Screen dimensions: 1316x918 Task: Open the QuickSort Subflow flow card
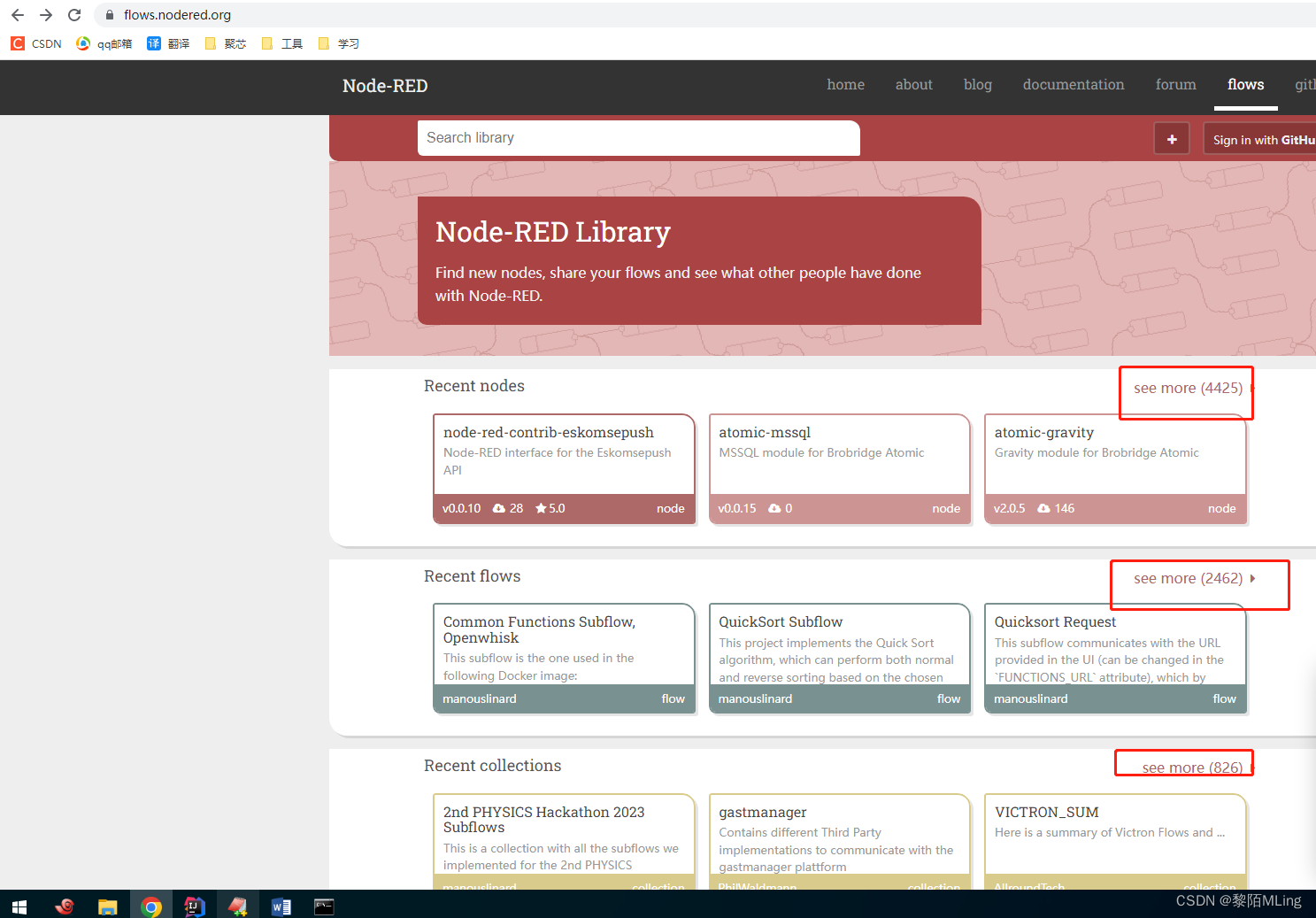[x=839, y=659]
